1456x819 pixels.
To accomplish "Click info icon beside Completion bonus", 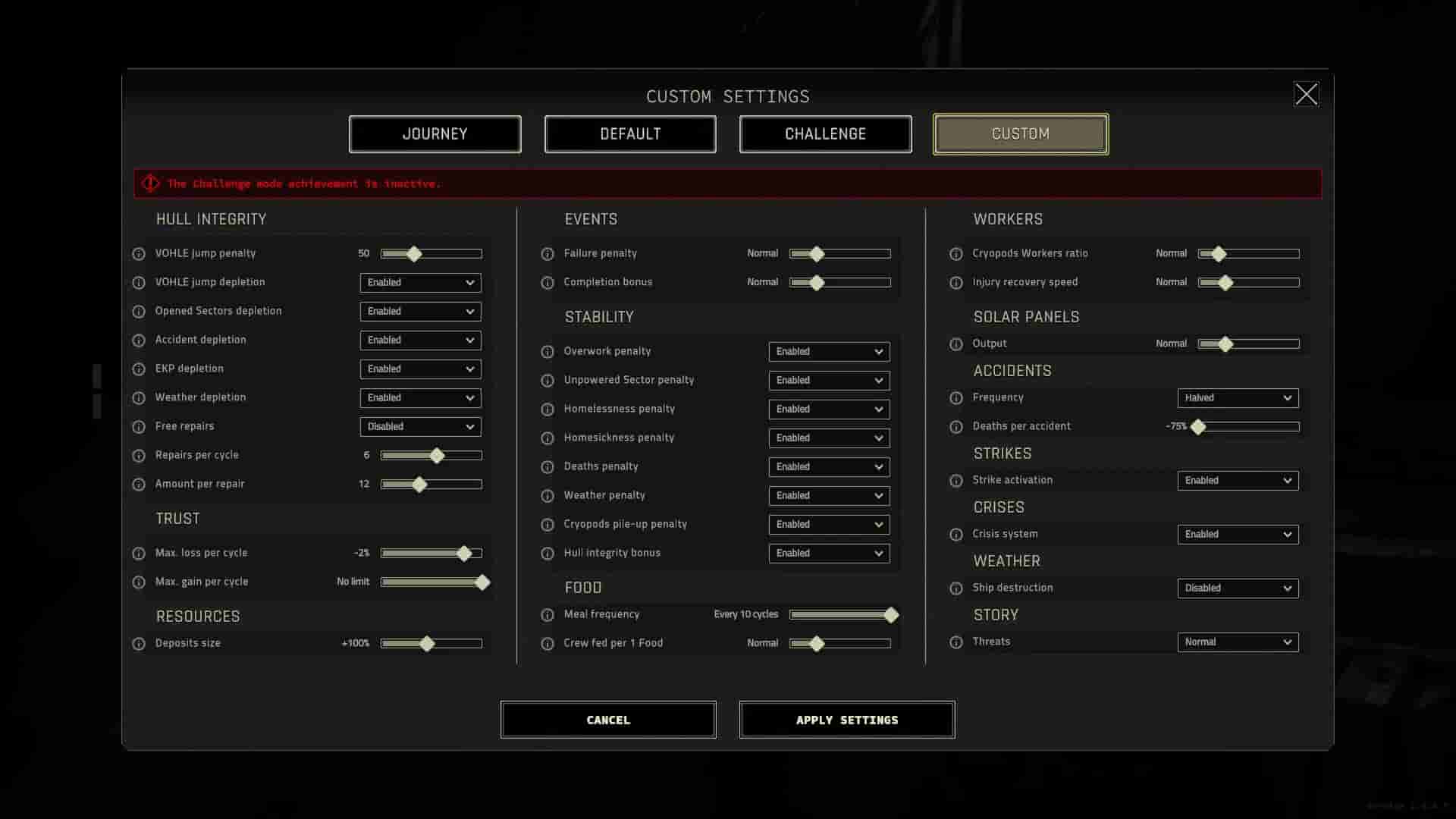I will pos(548,283).
